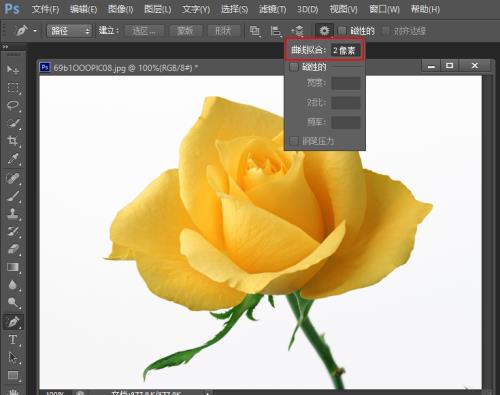Select the Move tool
This screenshot has height=395, width=500.
(x=13, y=69)
